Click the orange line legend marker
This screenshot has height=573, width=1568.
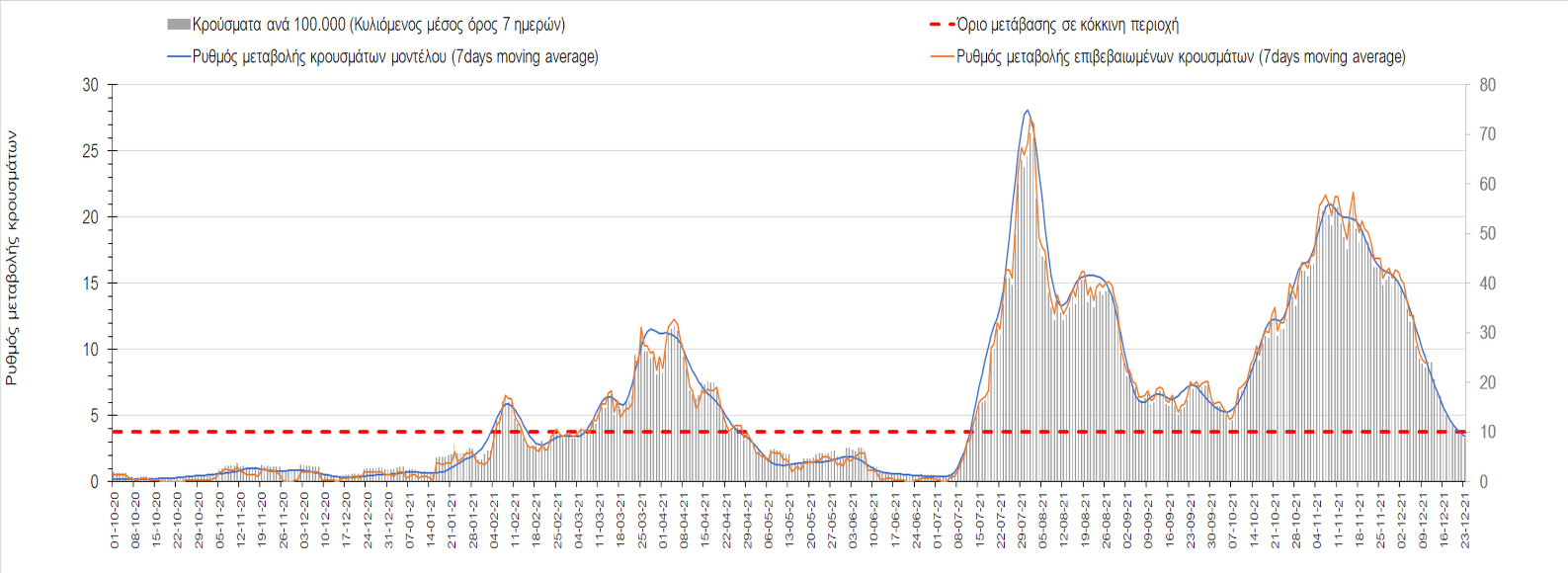pyautogui.click(x=942, y=57)
